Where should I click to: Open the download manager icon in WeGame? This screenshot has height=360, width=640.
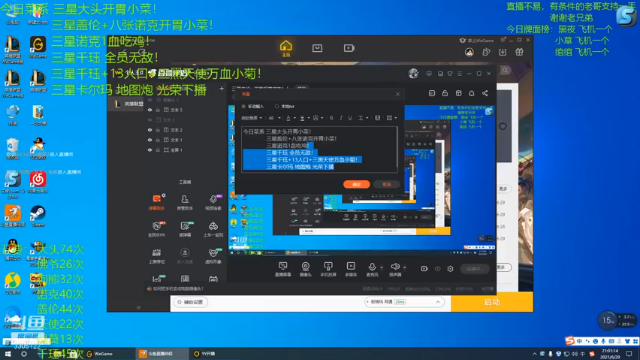pyautogui.click(x=502, y=52)
